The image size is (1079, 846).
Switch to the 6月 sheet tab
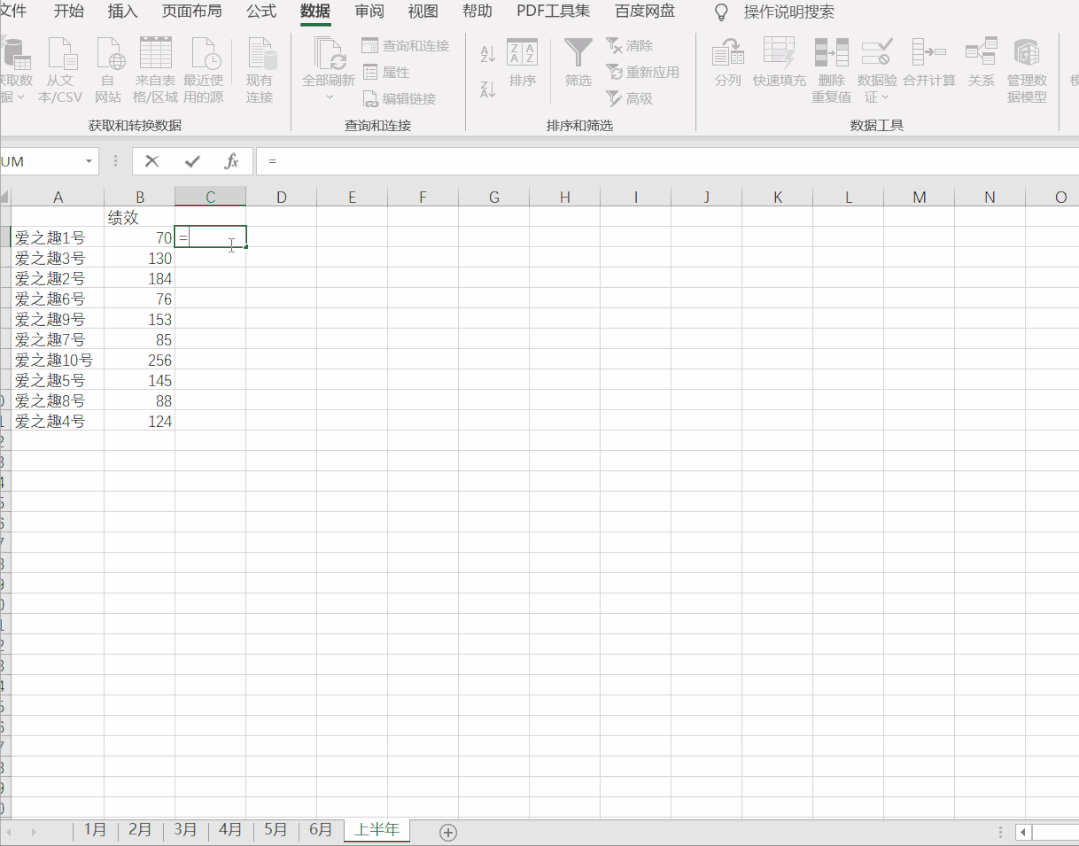pyautogui.click(x=321, y=829)
